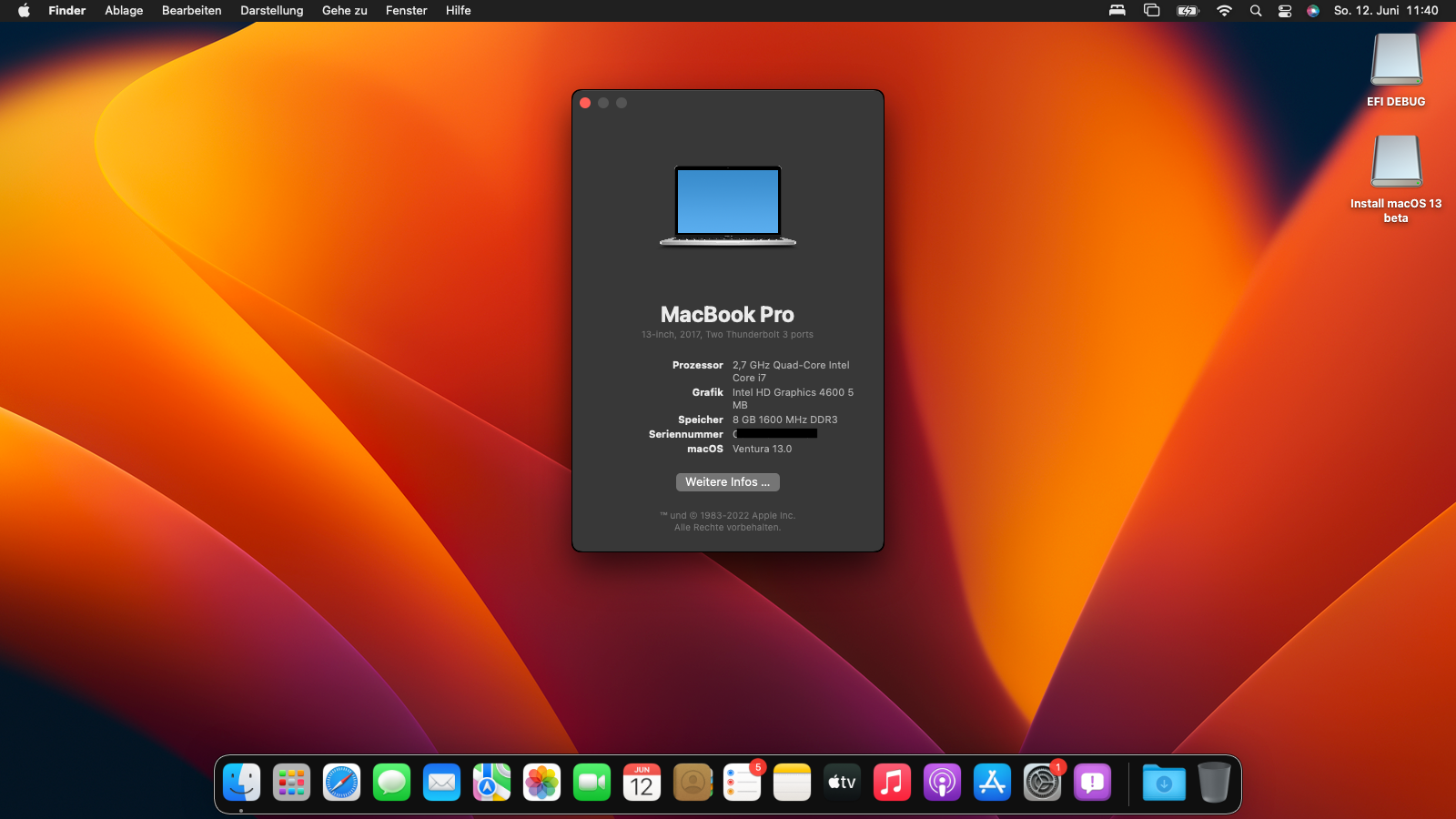Image resolution: width=1456 pixels, height=819 pixels.
Task: Click the Intel HD Graphics 4600 value
Action: pos(793,399)
